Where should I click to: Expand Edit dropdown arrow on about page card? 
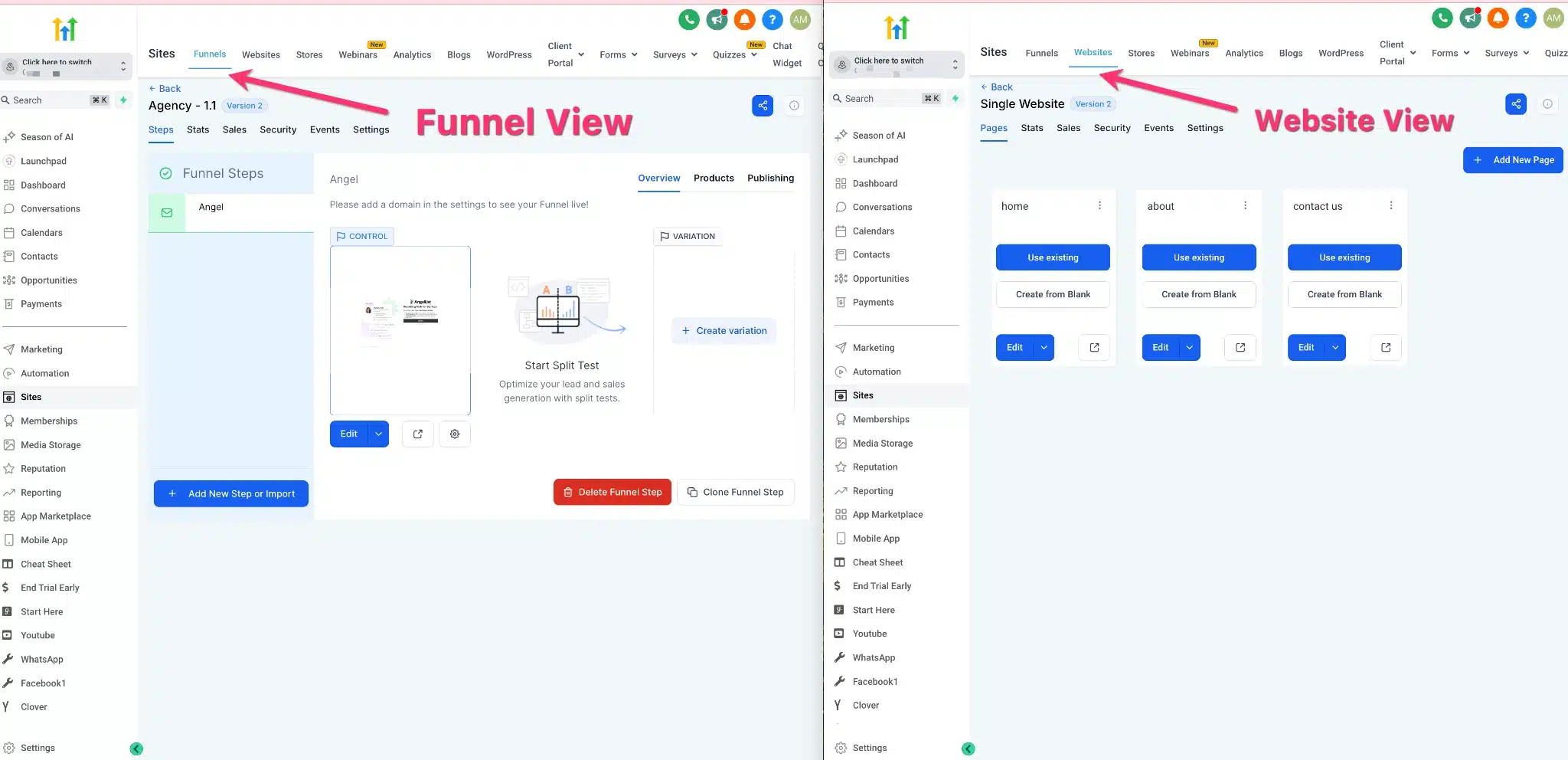[1190, 348]
